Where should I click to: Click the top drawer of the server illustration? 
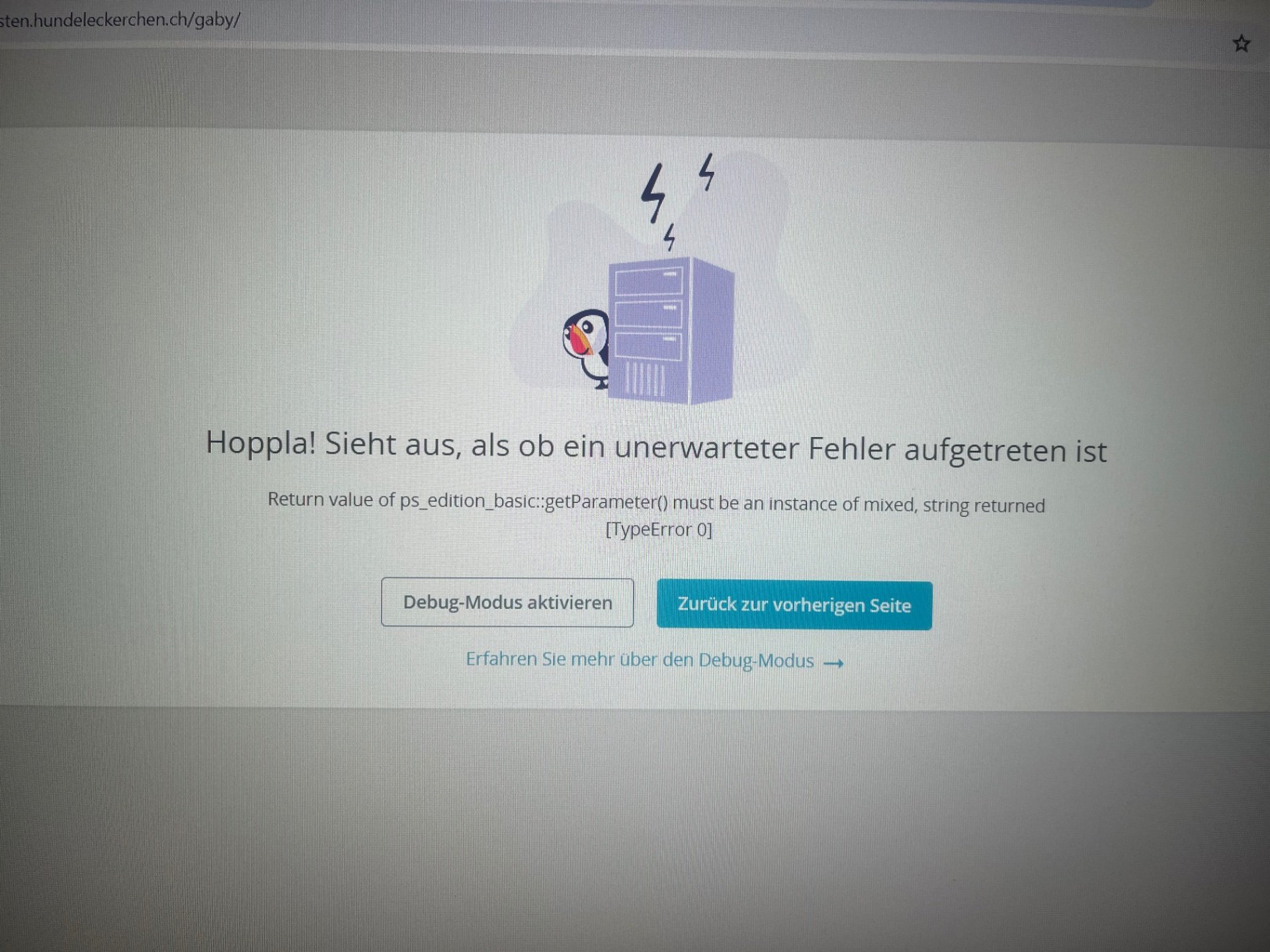pyautogui.click(x=649, y=282)
